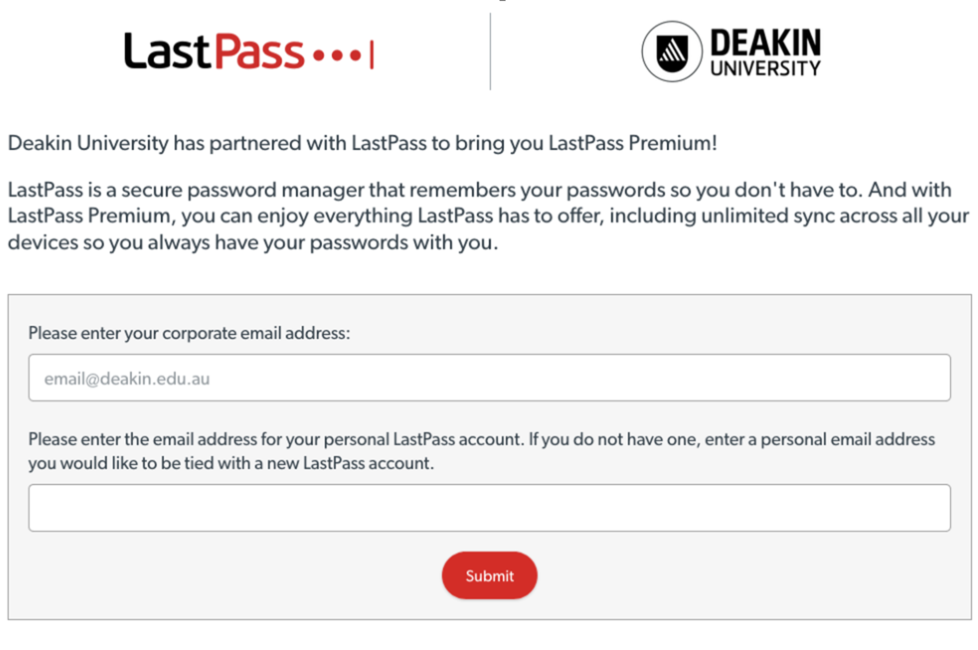
Task: Click the email@deakin.edu.au placeholder text
Action: [x=127, y=379]
